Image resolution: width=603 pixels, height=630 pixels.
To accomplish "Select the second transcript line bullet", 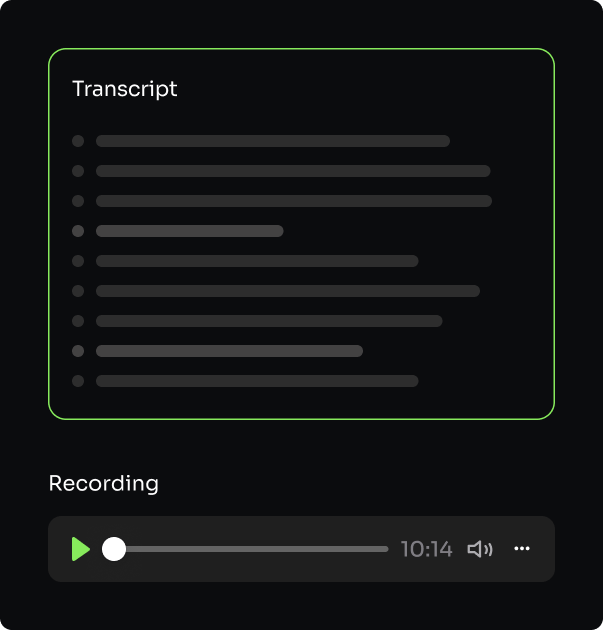I will (x=78, y=171).
